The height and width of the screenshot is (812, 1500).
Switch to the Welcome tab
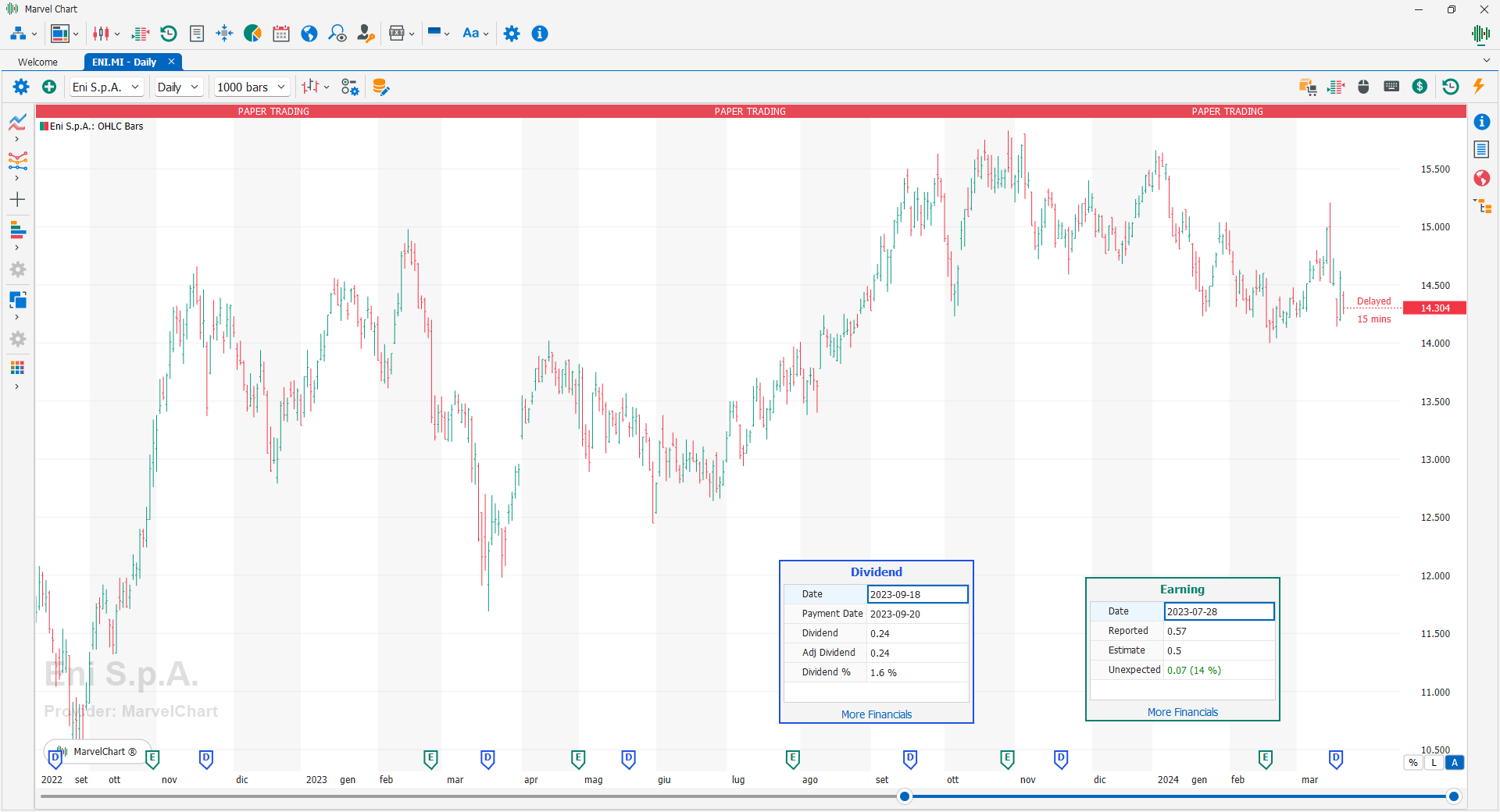click(x=37, y=62)
